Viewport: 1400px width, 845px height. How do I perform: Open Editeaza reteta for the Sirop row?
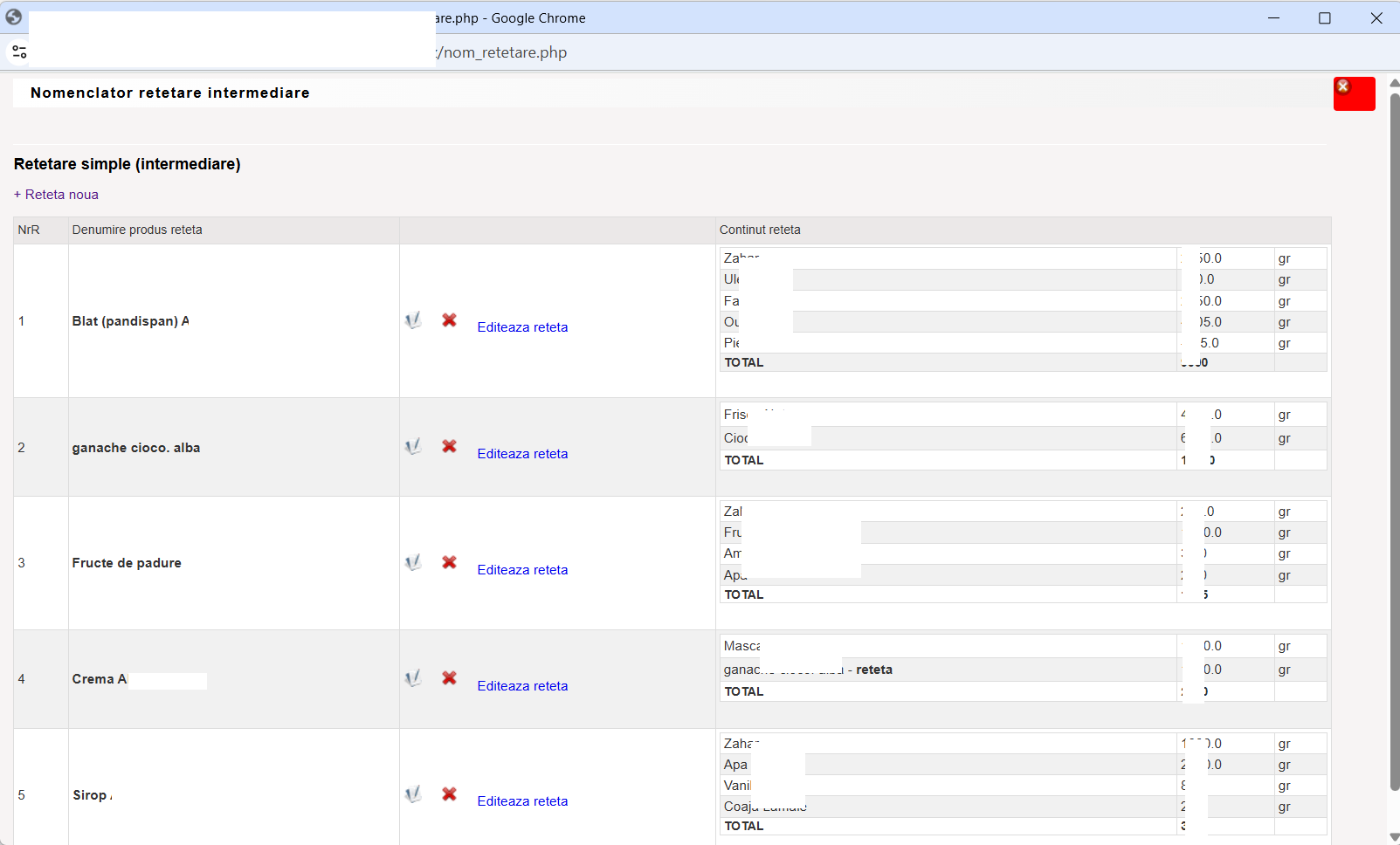point(522,801)
